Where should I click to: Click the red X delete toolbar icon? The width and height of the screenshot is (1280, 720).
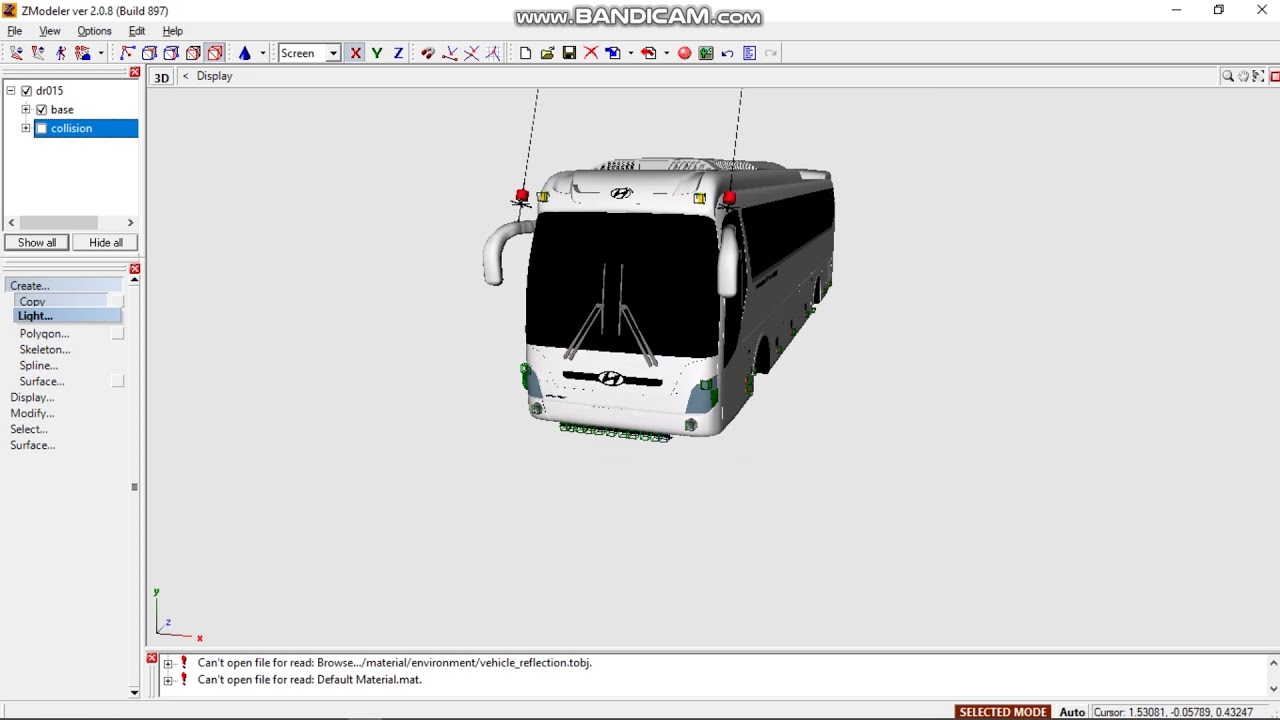(591, 53)
